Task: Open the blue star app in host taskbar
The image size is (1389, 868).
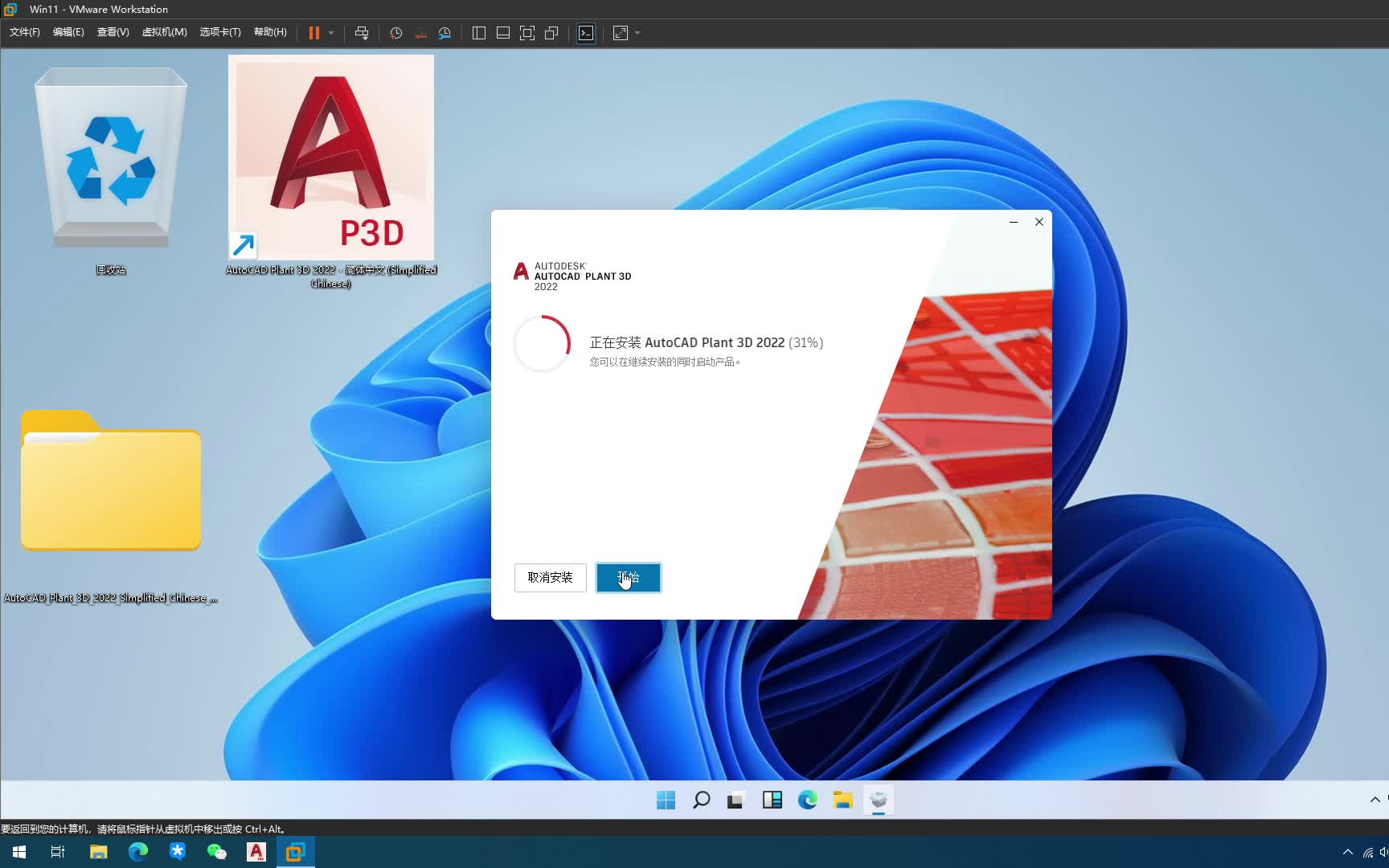Action: point(177,852)
